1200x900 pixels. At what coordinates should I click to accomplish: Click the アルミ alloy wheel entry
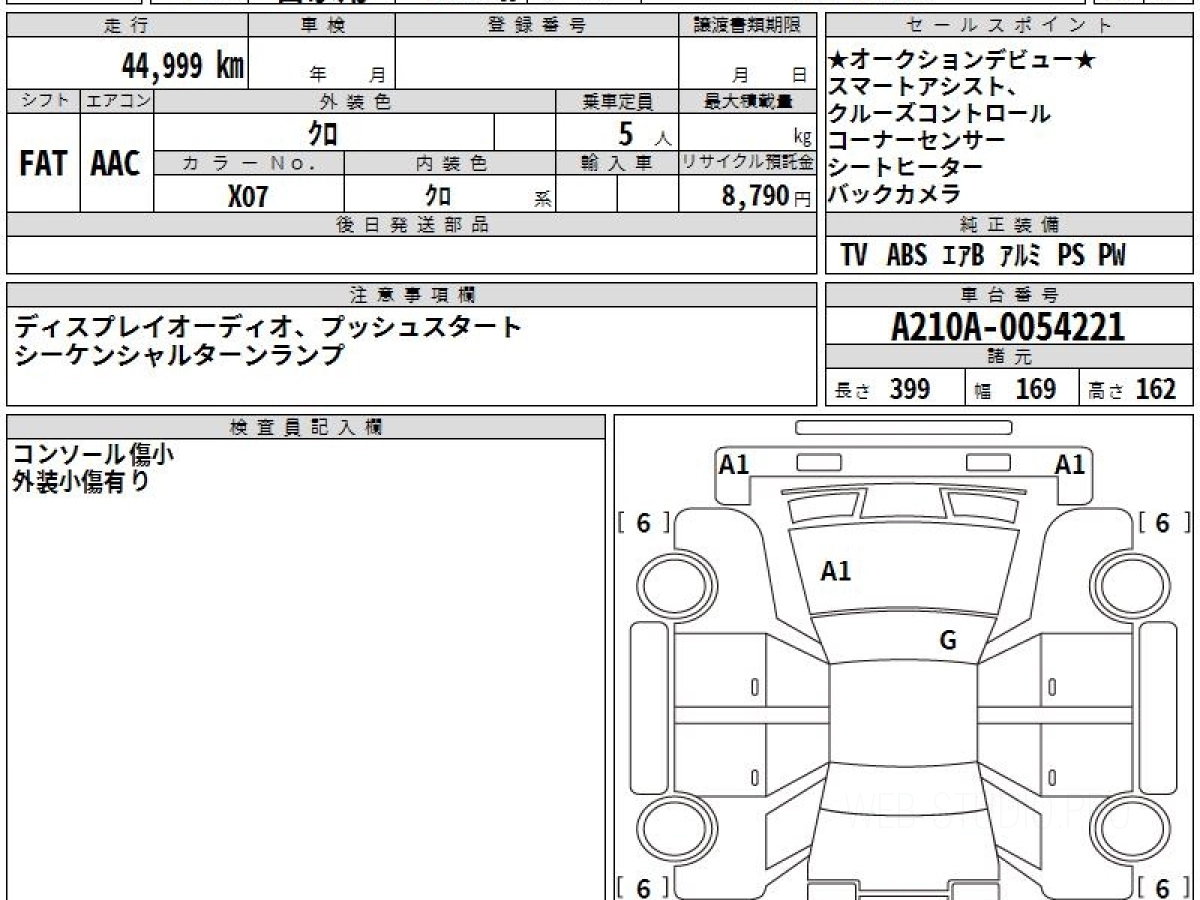(x=1020, y=256)
